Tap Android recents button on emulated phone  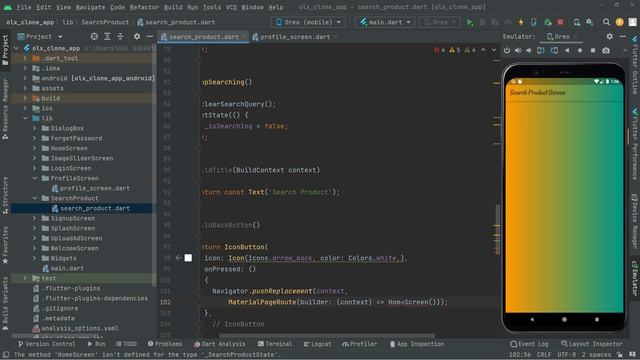(597, 320)
